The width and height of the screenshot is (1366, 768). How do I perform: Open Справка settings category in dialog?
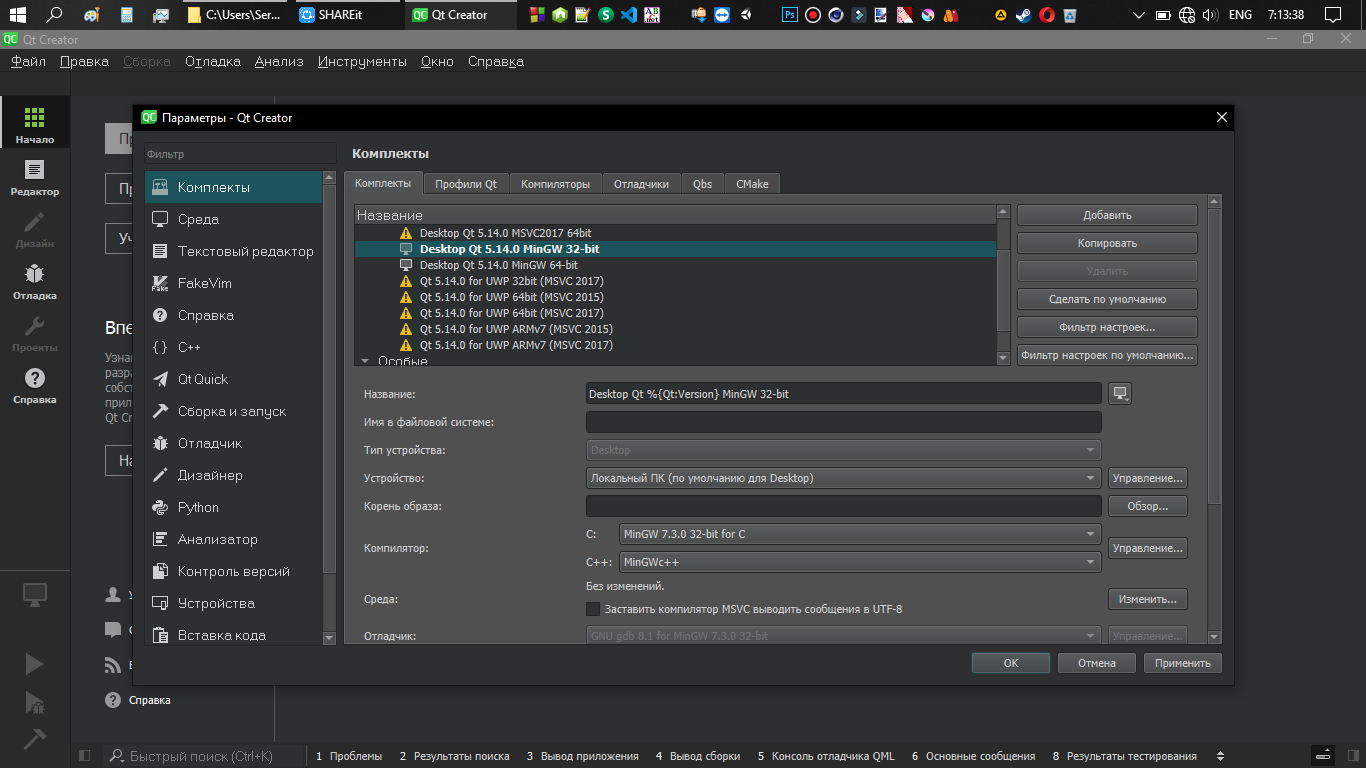coord(233,315)
